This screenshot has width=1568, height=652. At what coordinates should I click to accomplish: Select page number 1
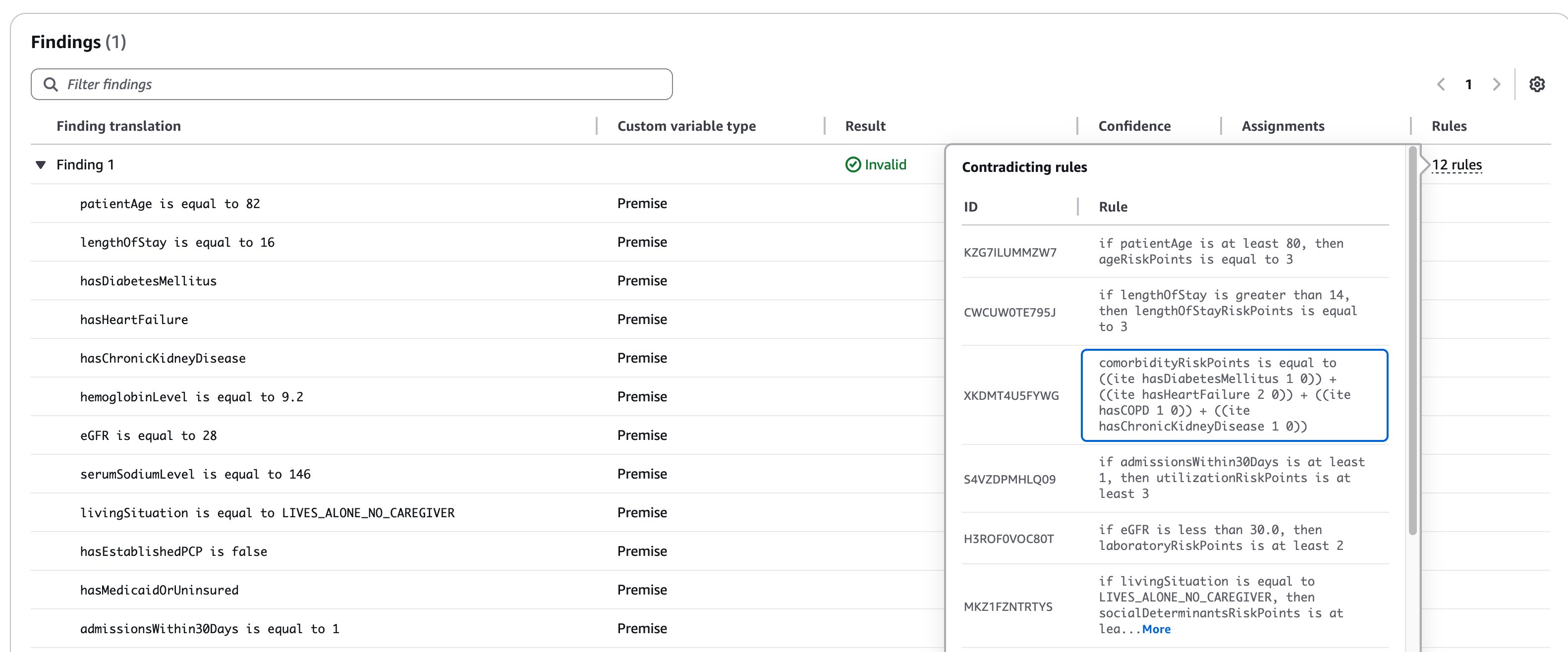pos(1468,85)
